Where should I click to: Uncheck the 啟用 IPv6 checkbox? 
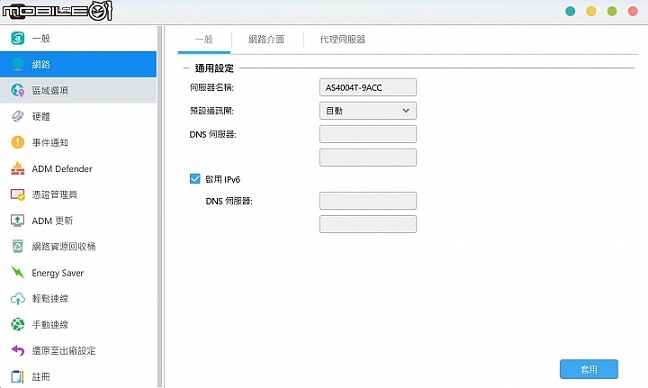195,179
